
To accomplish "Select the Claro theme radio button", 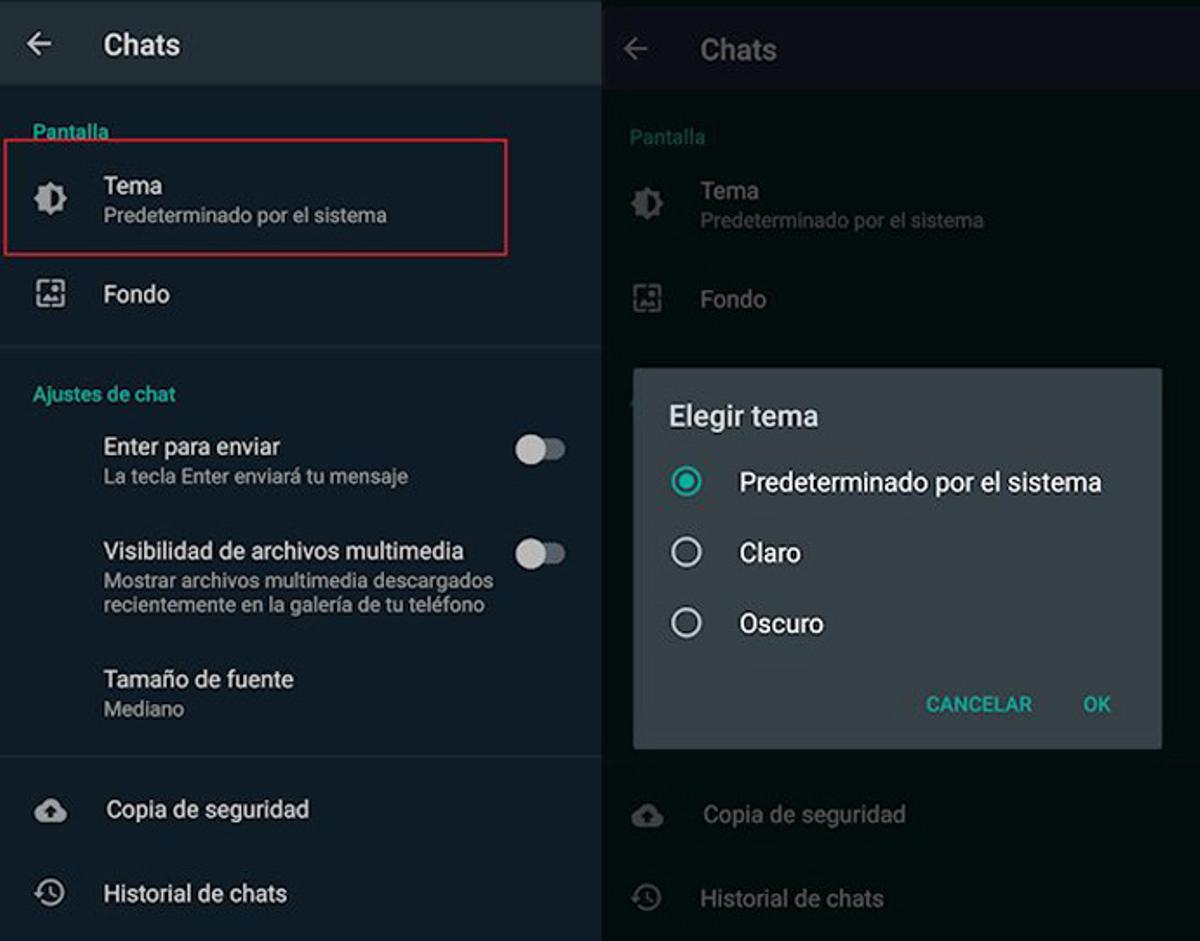I will coord(686,552).
